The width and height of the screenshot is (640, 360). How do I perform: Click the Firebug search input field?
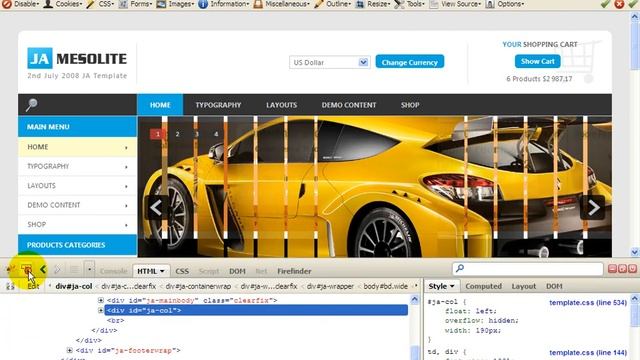pos(528,269)
